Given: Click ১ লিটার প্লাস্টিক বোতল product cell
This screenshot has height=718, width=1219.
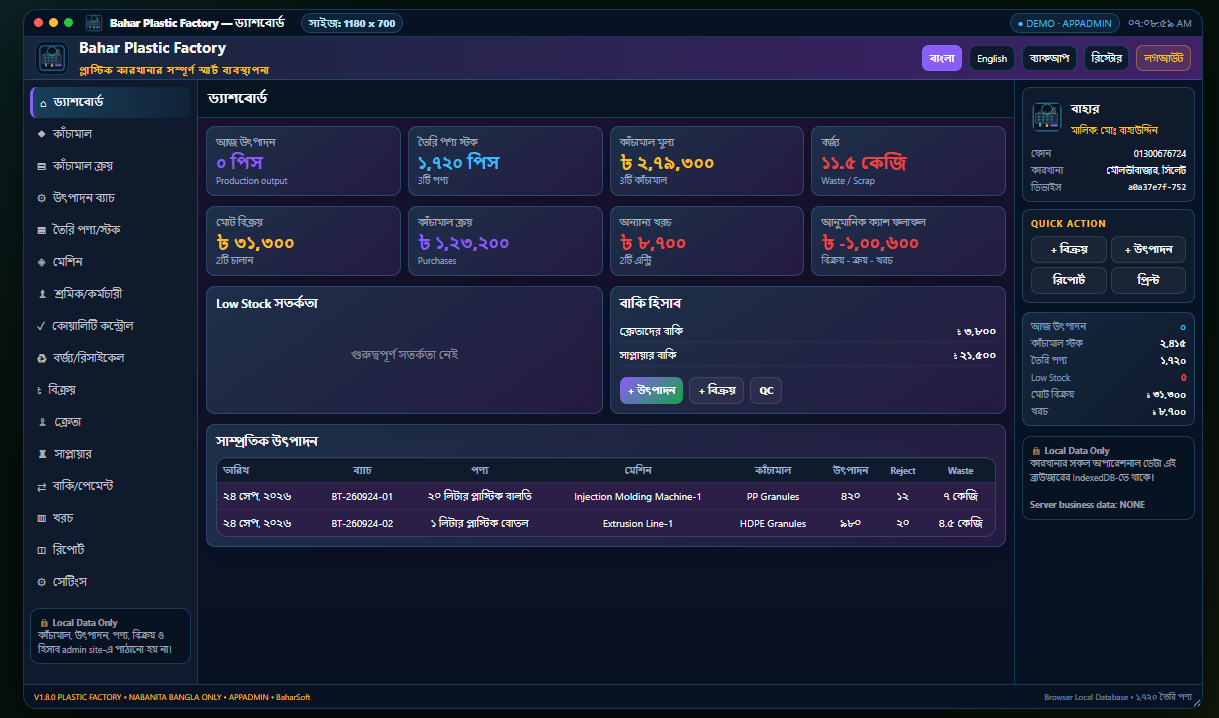Looking at the screenshot, I should point(480,523).
